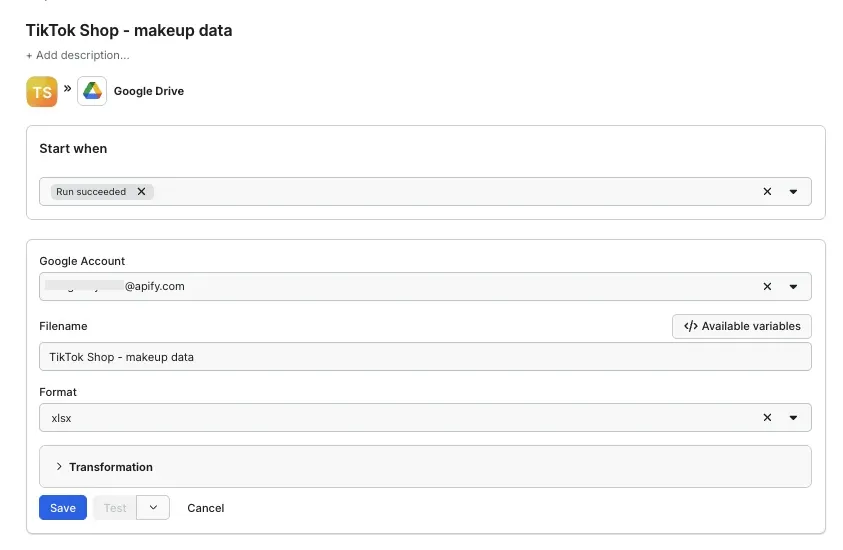Cancel the integration setup
Viewport: 843px width, 550px height.
click(x=205, y=508)
